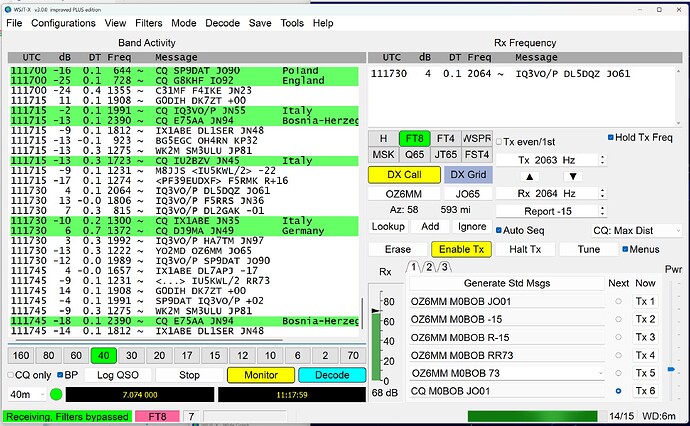Click the Band Activity vertical scrollbar
The width and height of the screenshot is (690, 426).
[363, 313]
